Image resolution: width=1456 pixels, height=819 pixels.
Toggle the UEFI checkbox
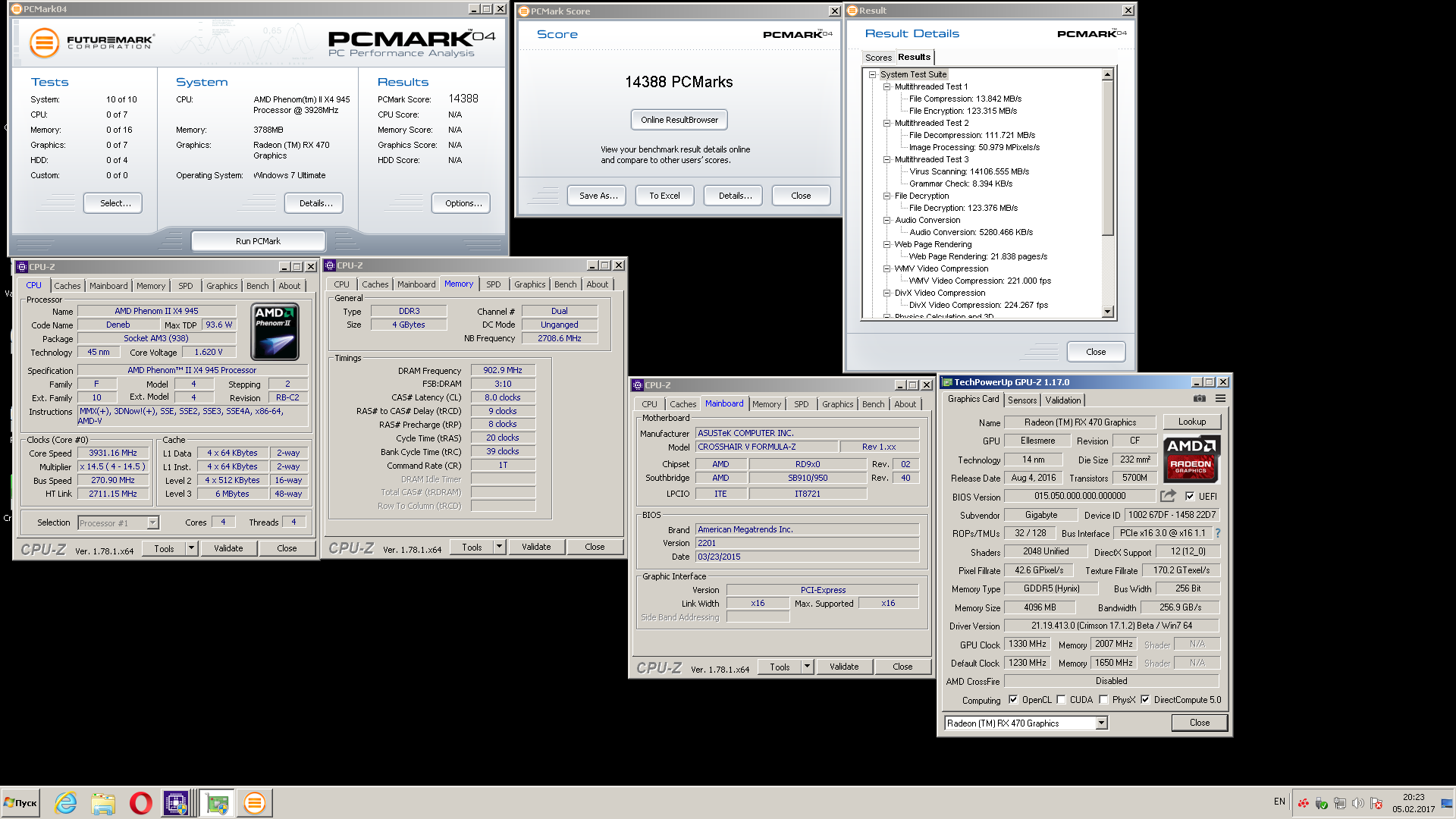click(1190, 496)
